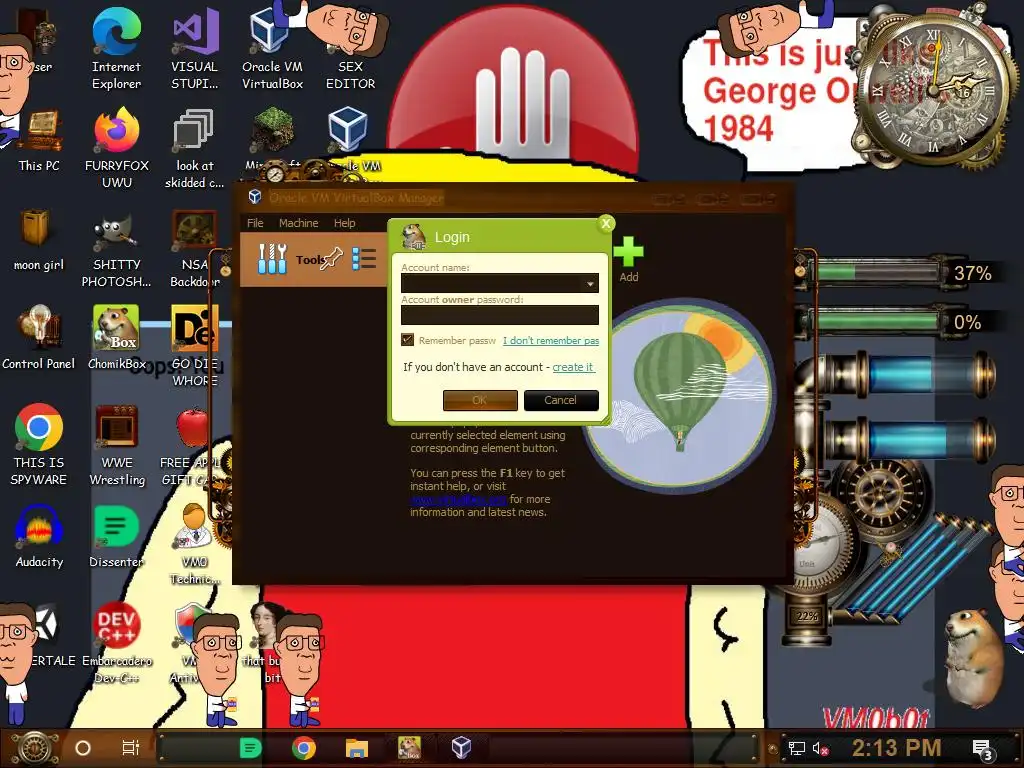Click the Tools icon in VirtualBox Manager
1024x768 pixels.
(272, 259)
